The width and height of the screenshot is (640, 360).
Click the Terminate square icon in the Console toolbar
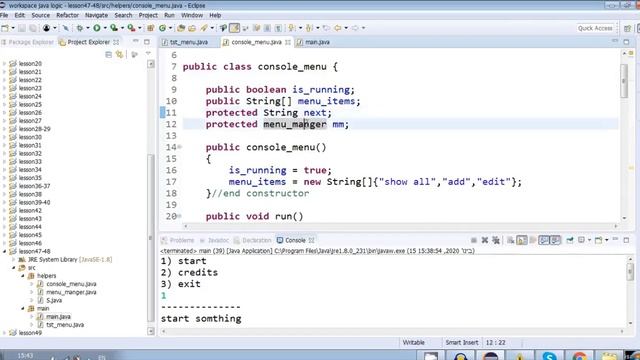coord(473,240)
